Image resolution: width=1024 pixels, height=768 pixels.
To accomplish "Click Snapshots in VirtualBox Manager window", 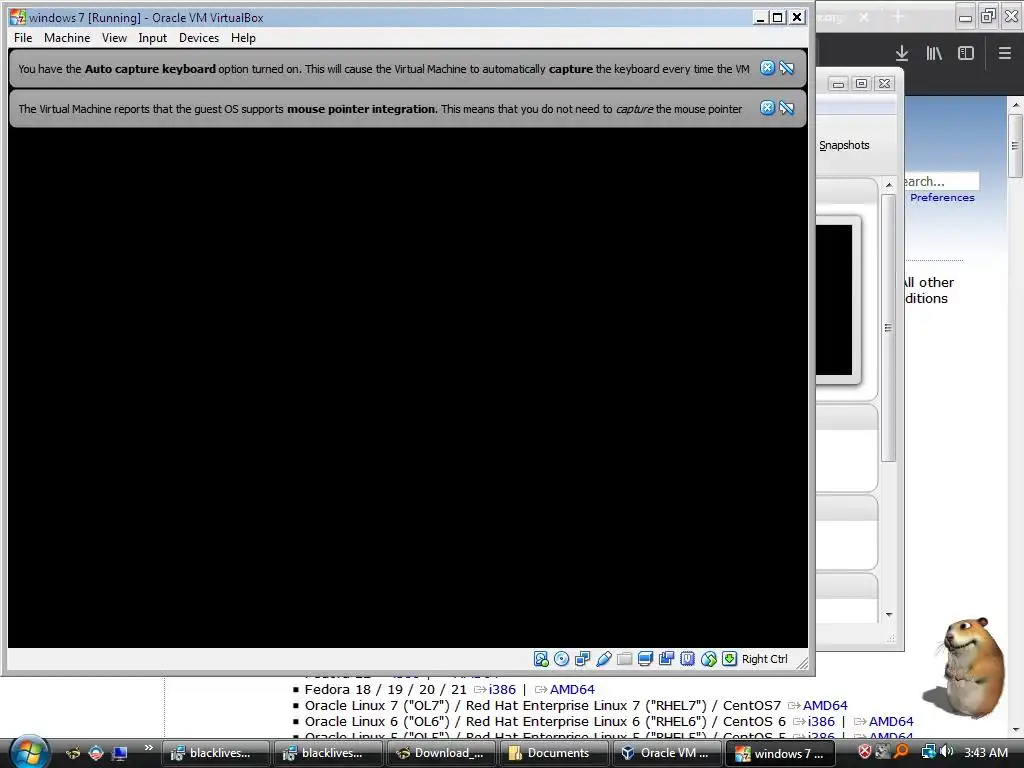I will pyautogui.click(x=844, y=145).
